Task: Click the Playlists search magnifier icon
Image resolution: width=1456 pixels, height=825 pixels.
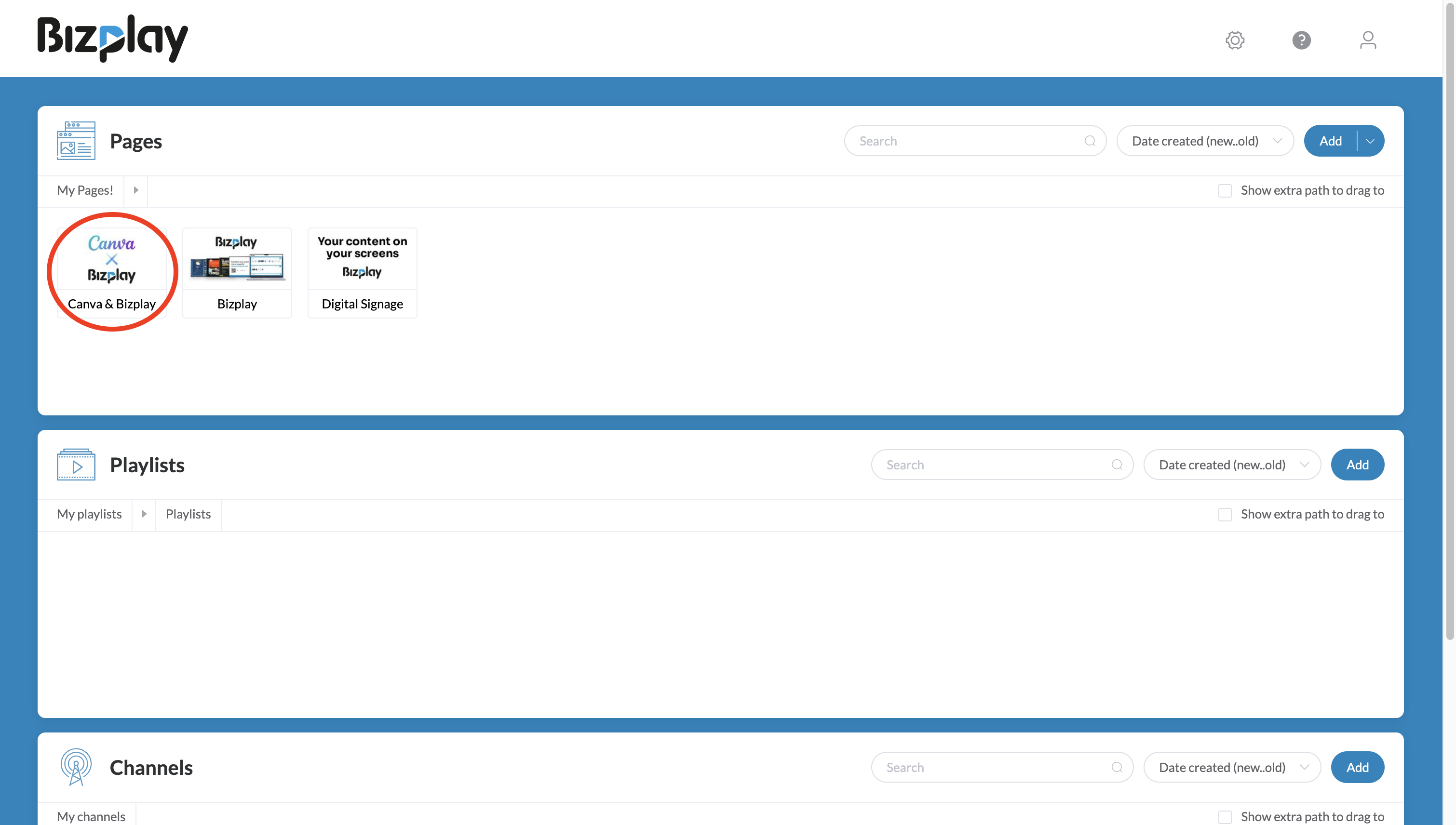Action: (x=1117, y=465)
